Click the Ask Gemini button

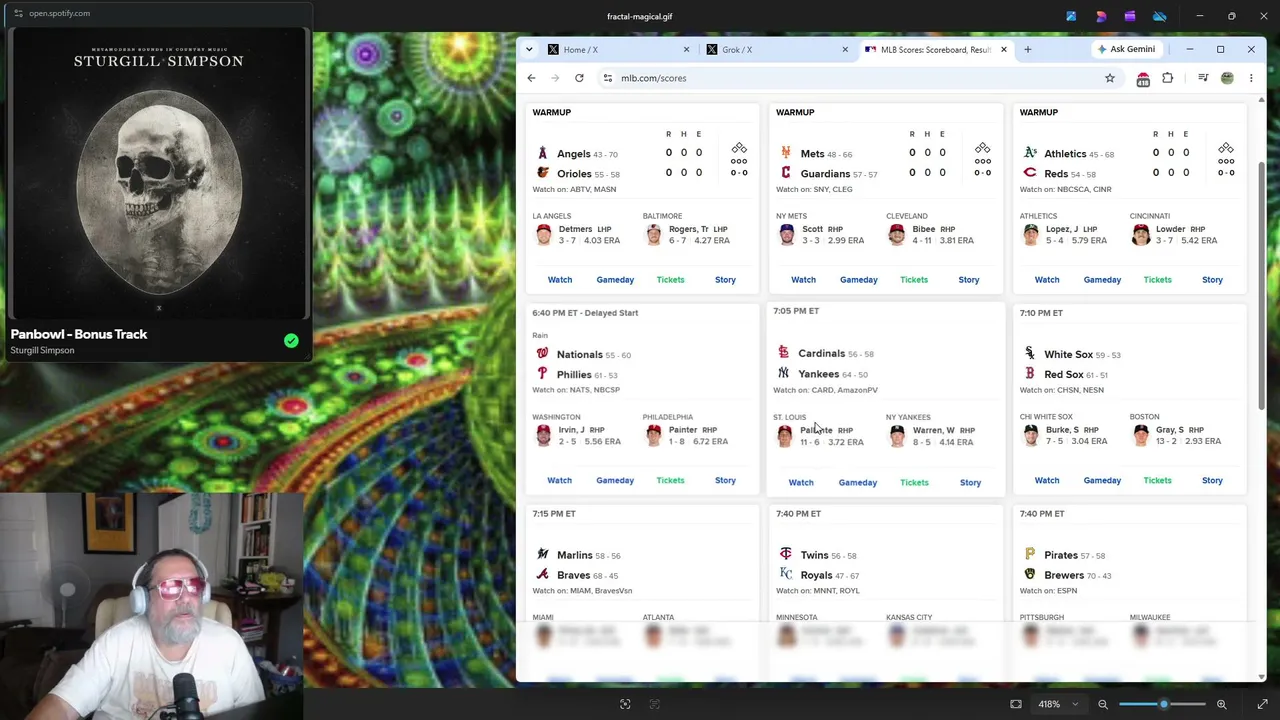1126,49
